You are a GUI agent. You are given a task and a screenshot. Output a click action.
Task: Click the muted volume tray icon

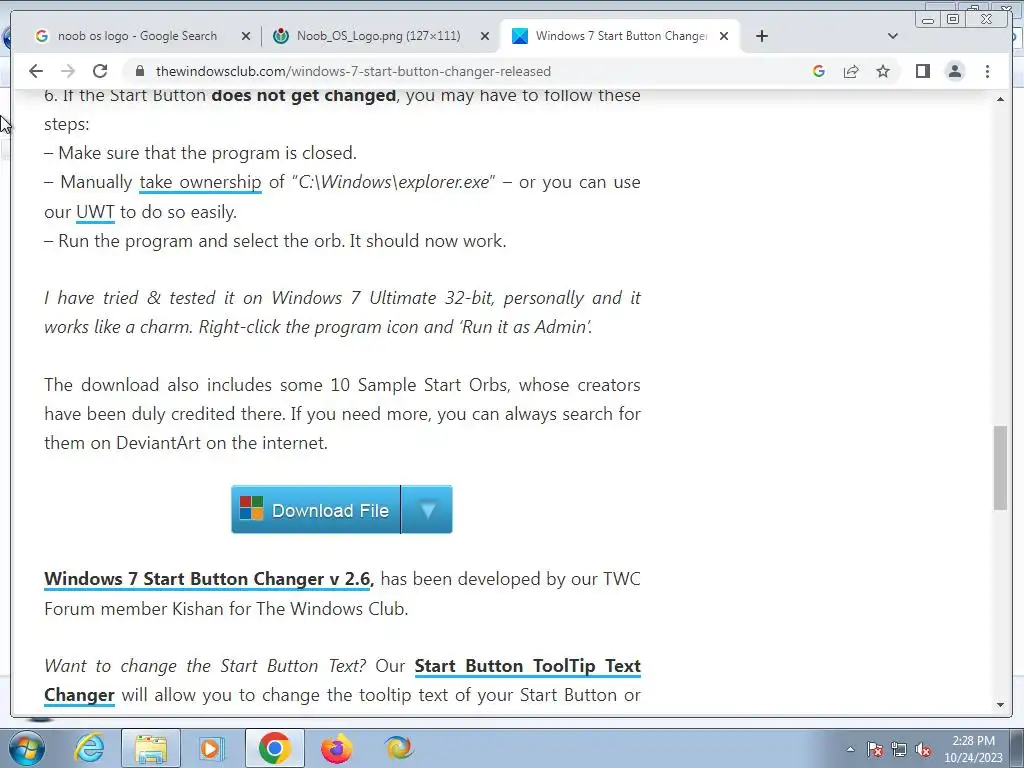(923, 750)
